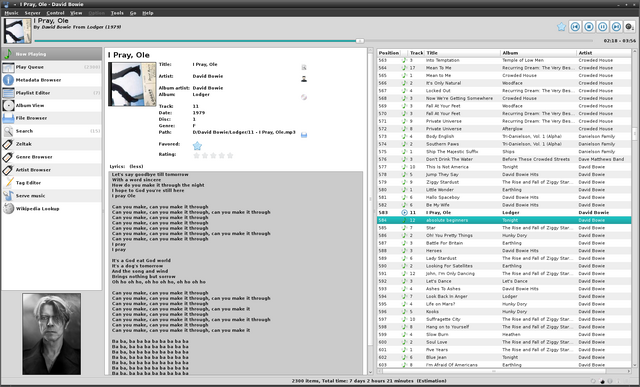Pause the current song
The height and width of the screenshot is (387, 640).
tap(602, 27)
